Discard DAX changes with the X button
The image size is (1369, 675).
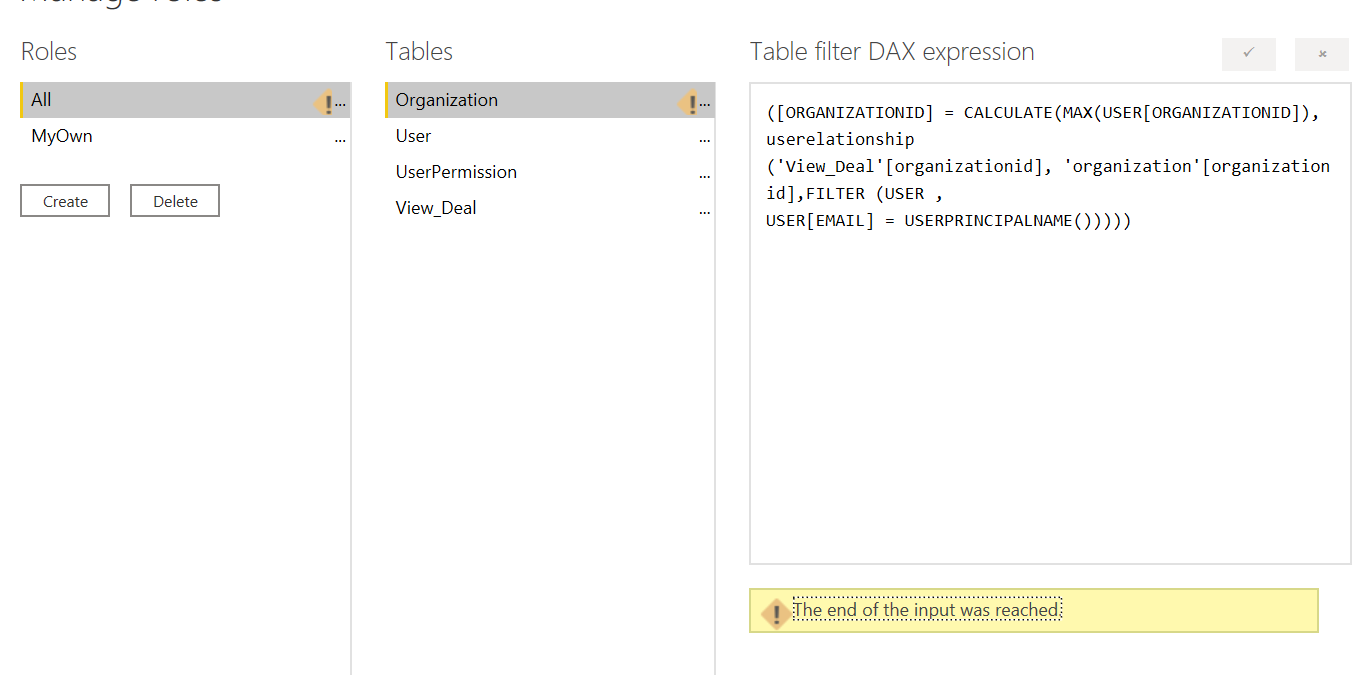(x=1322, y=54)
